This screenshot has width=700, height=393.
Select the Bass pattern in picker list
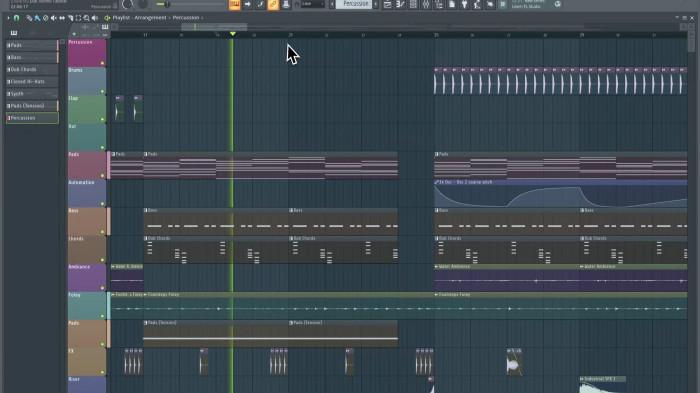click(32, 57)
